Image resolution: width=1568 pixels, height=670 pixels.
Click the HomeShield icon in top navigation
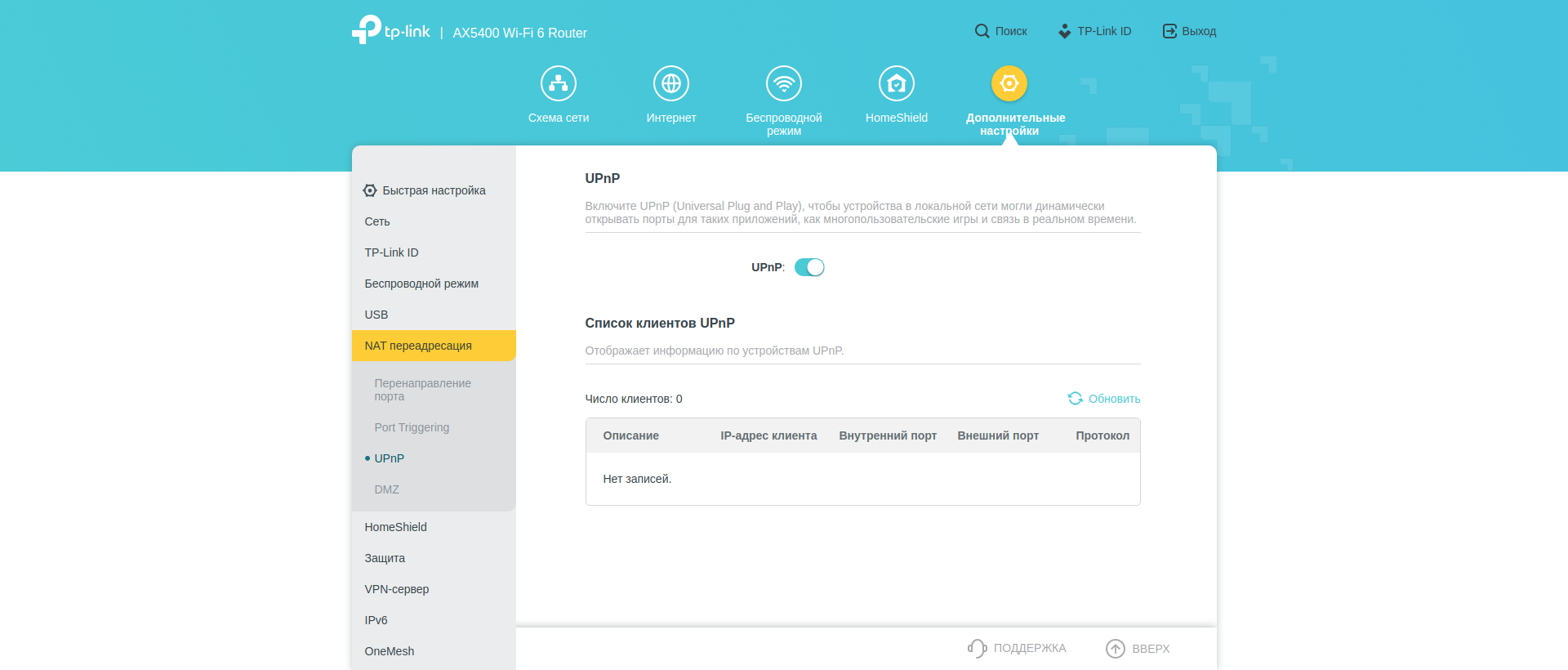(x=896, y=83)
